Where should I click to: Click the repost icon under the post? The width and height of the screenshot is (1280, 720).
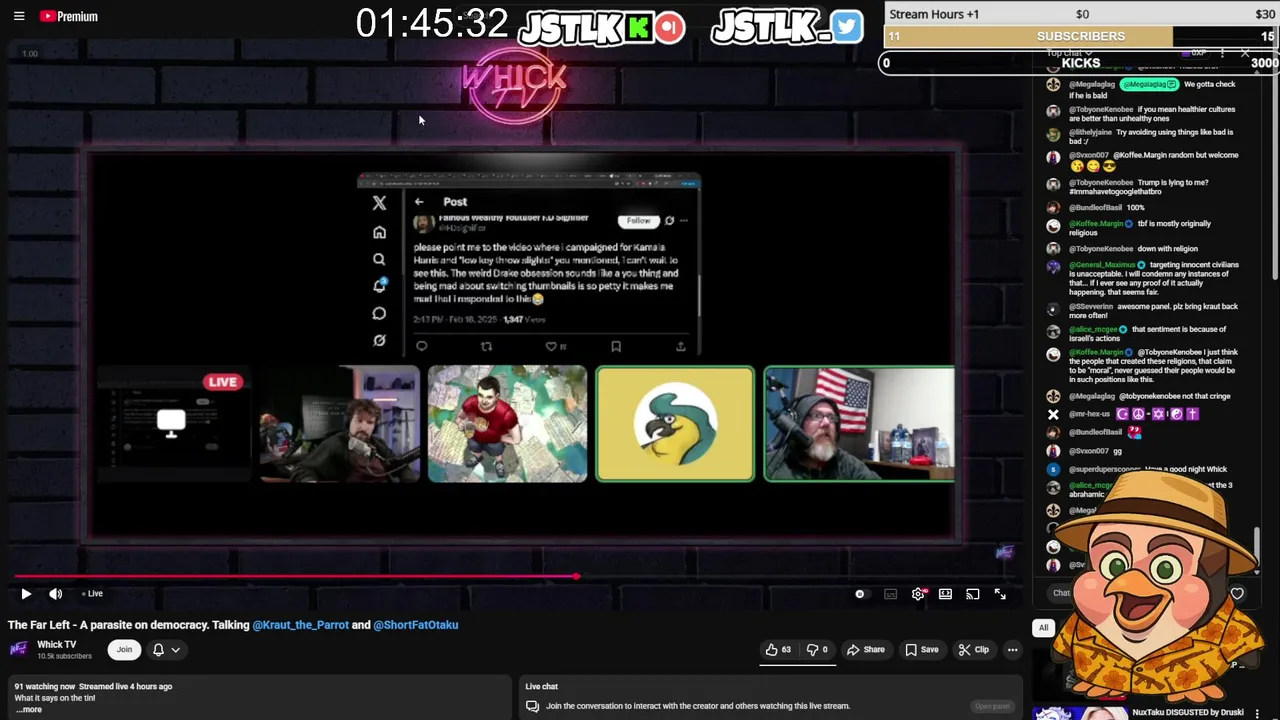(x=486, y=346)
